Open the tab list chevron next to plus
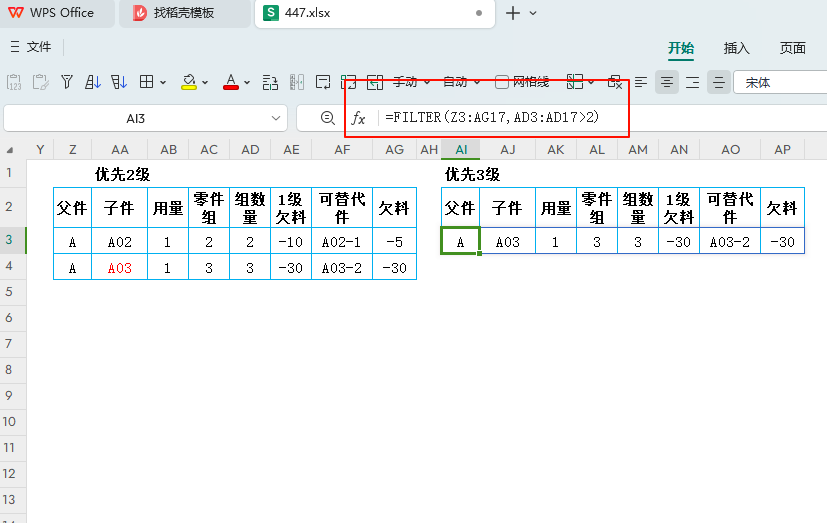The width and height of the screenshot is (827, 523). (x=533, y=13)
